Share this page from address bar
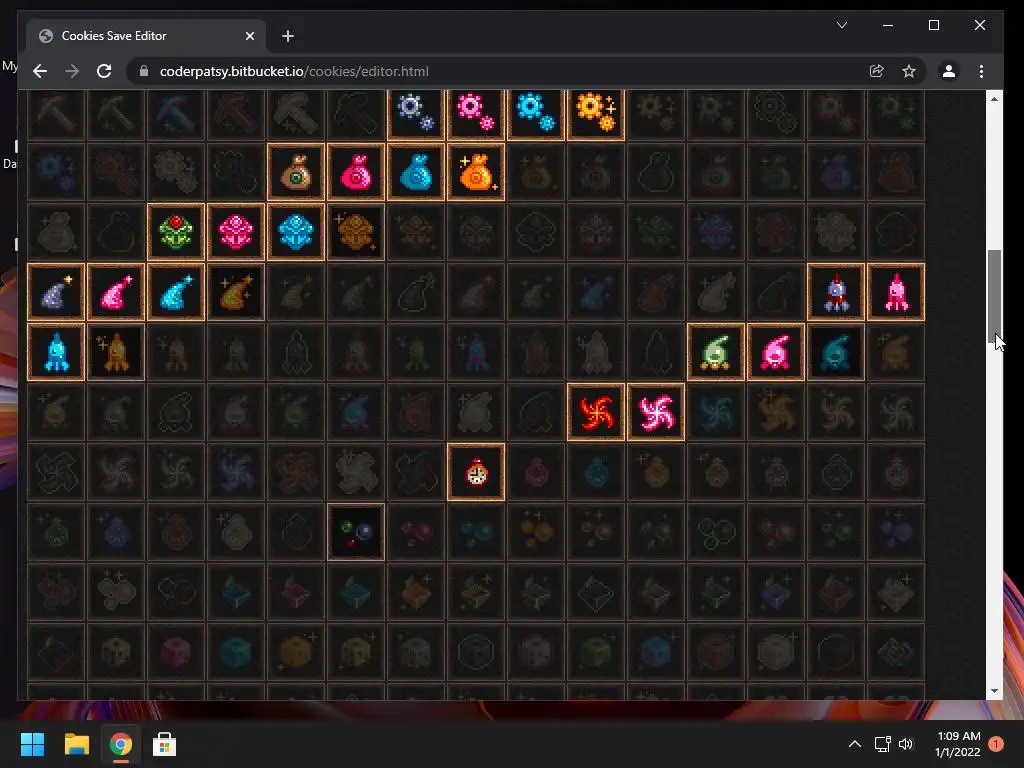The width and height of the screenshot is (1024, 768). [876, 71]
